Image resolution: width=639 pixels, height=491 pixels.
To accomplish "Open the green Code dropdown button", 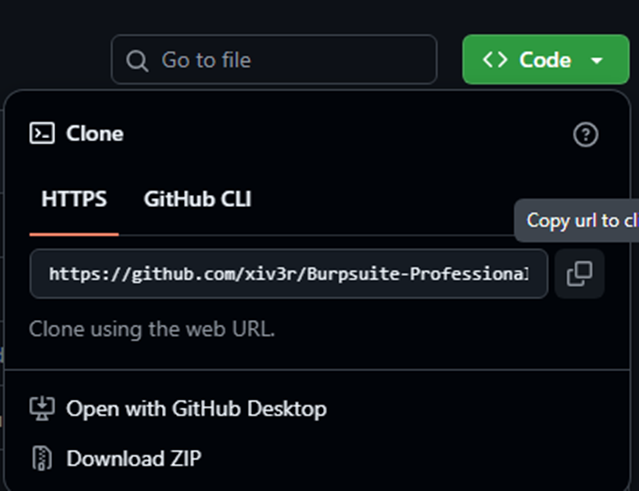I will (546, 59).
